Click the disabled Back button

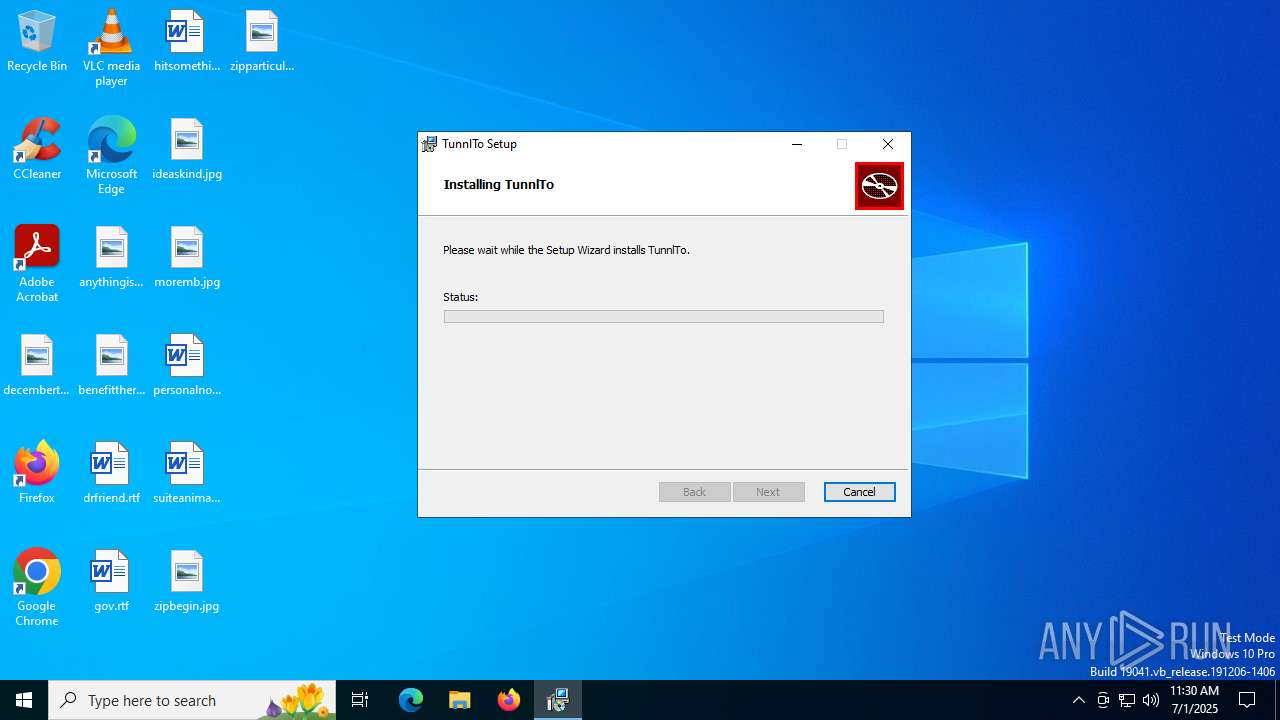coord(694,492)
